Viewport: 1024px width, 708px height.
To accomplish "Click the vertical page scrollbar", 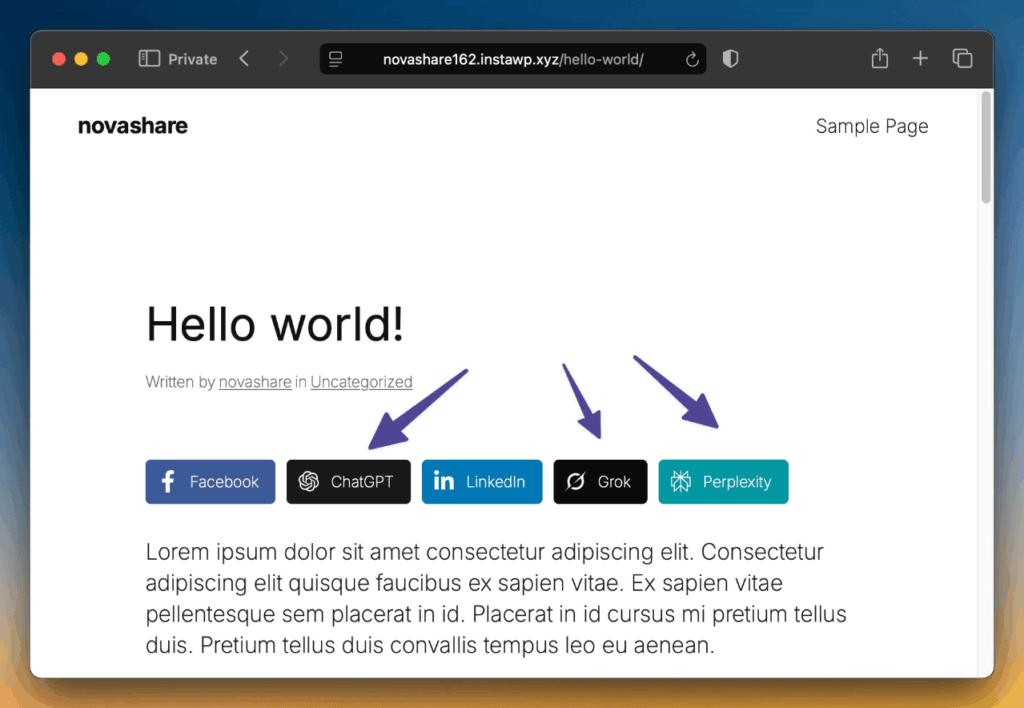I will point(986,148).
